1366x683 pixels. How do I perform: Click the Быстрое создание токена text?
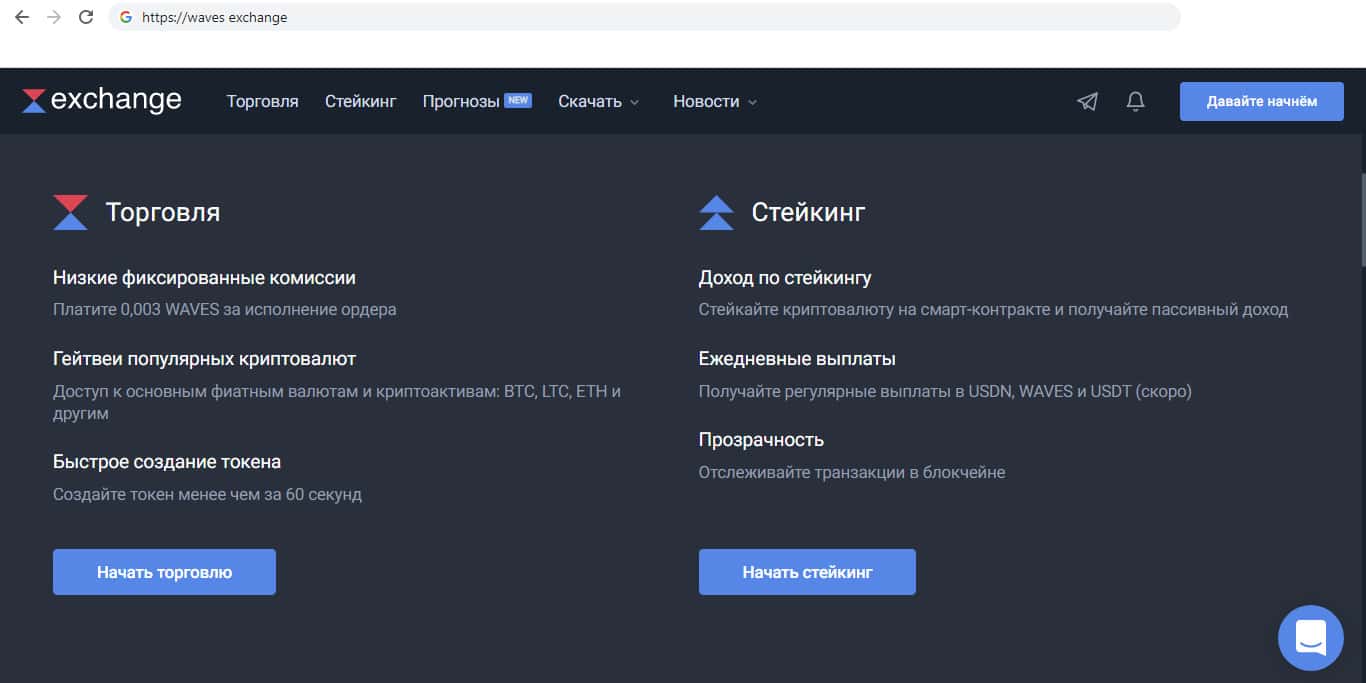click(x=167, y=462)
